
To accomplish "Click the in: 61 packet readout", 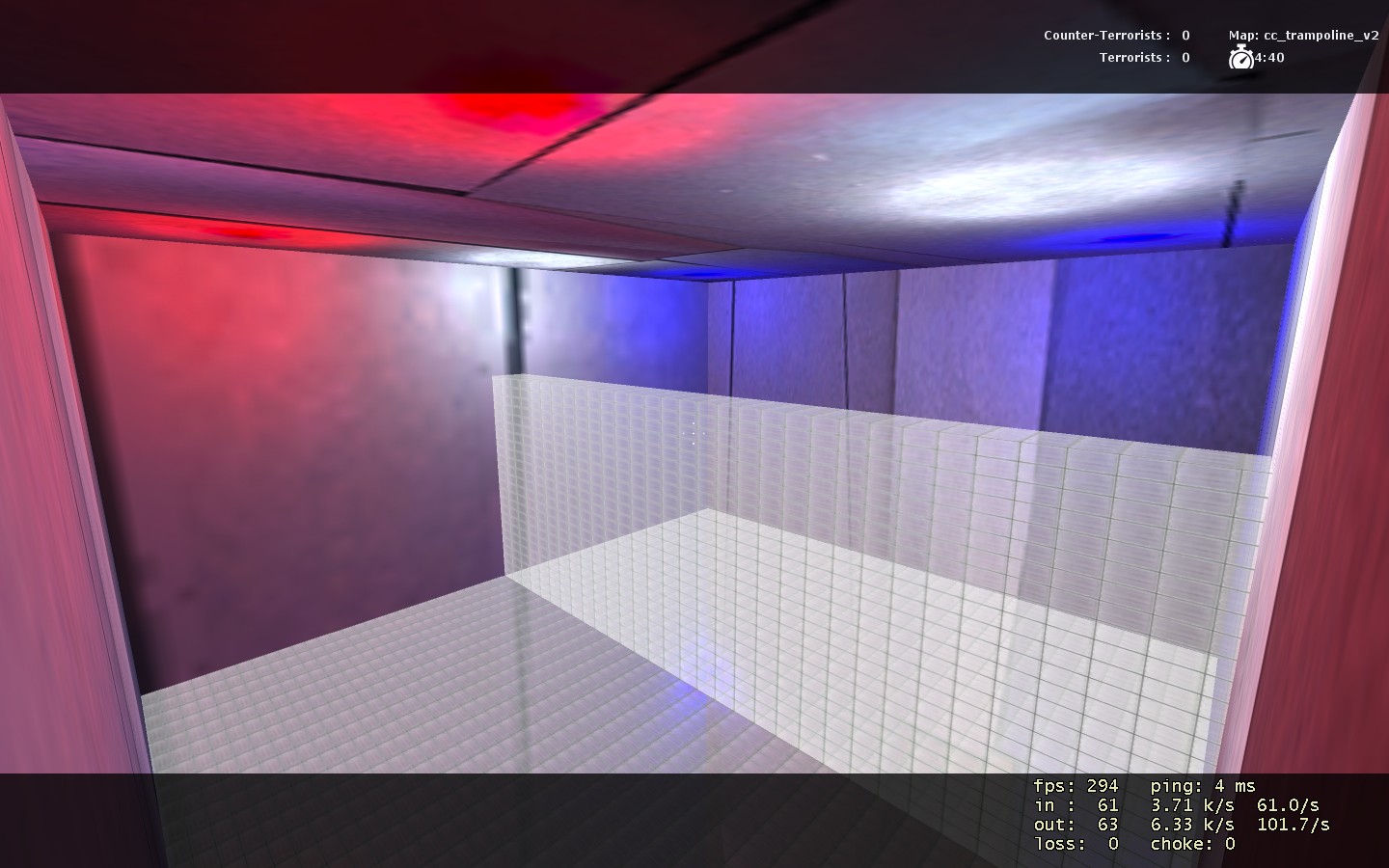I will (1076, 805).
